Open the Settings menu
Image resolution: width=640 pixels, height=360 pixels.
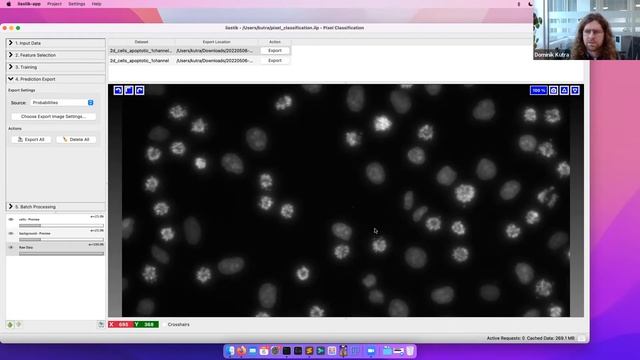click(x=77, y=4)
